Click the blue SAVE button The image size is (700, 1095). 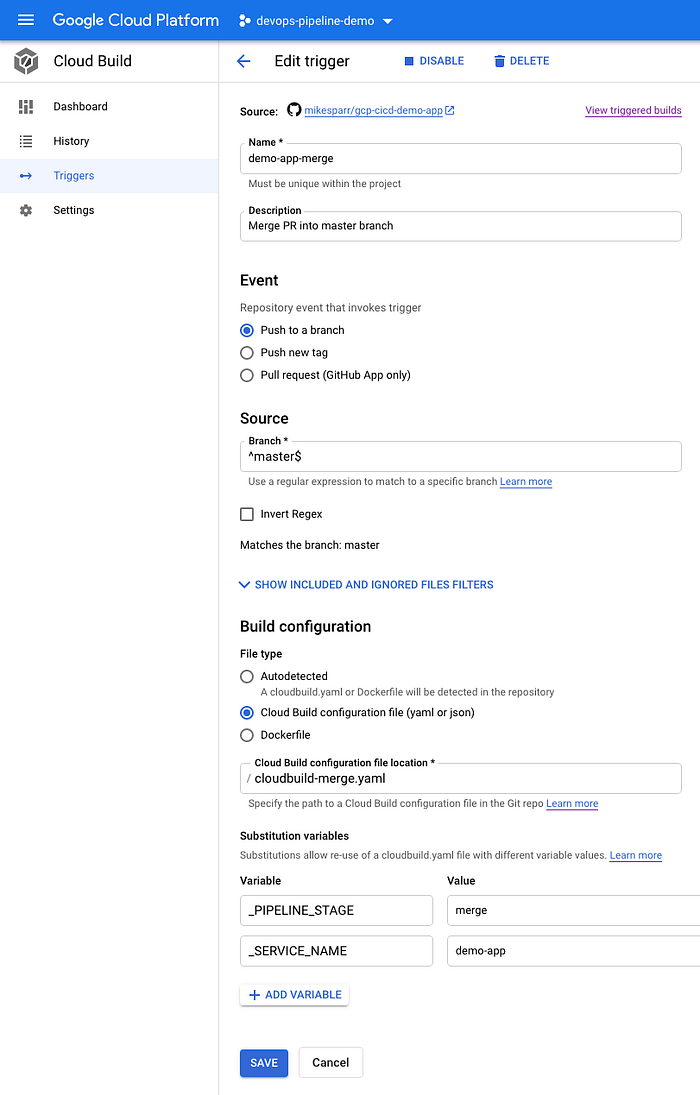tap(264, 1063)
